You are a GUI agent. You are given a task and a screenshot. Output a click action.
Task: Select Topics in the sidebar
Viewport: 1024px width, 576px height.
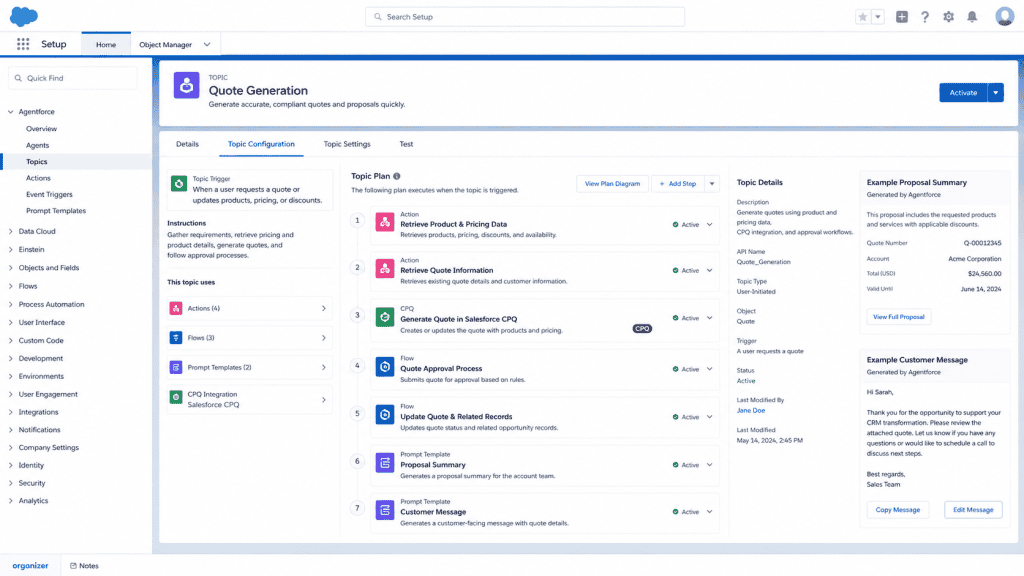tap(37, 161)
